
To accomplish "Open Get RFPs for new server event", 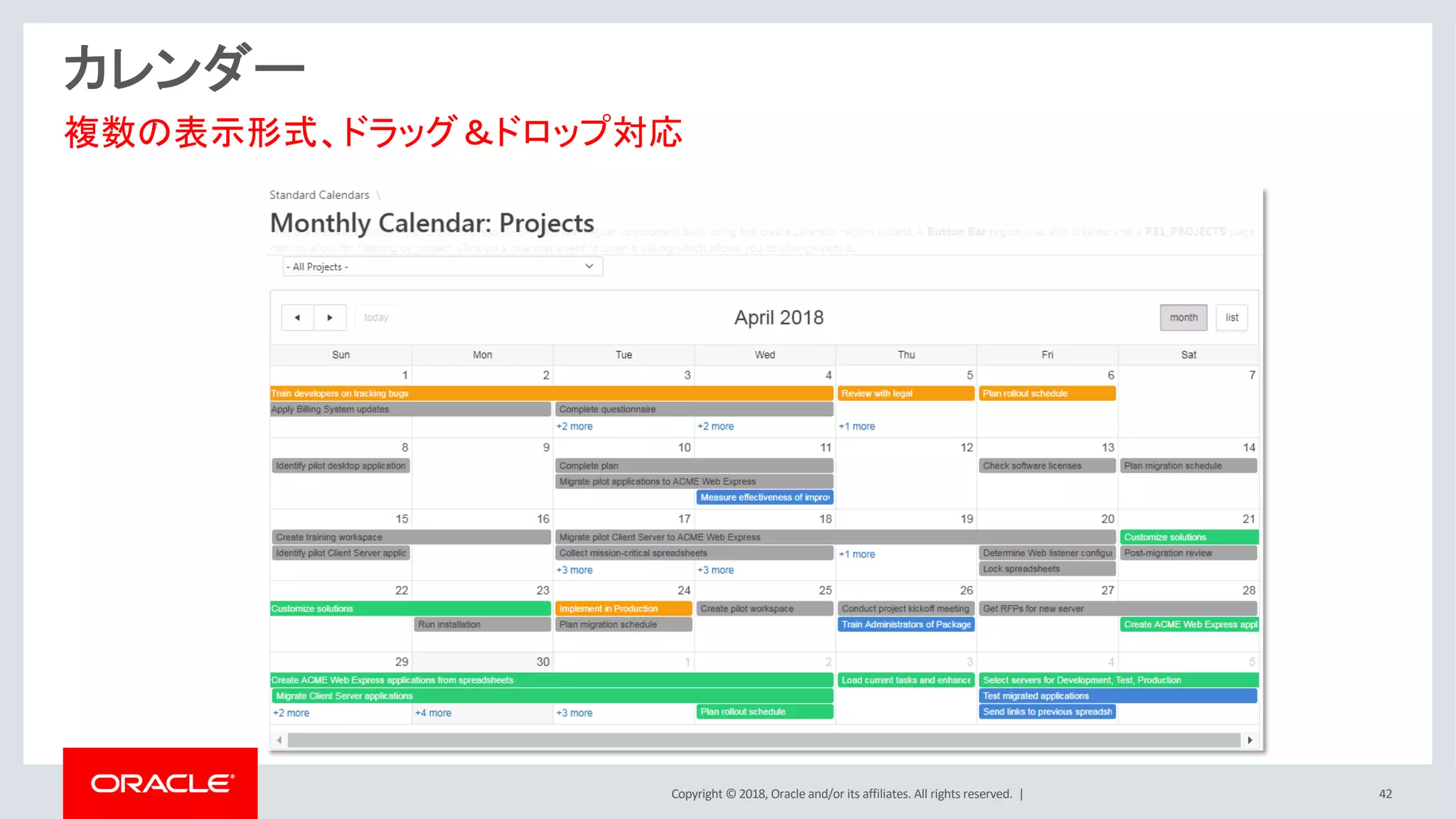I will 1118,609.
